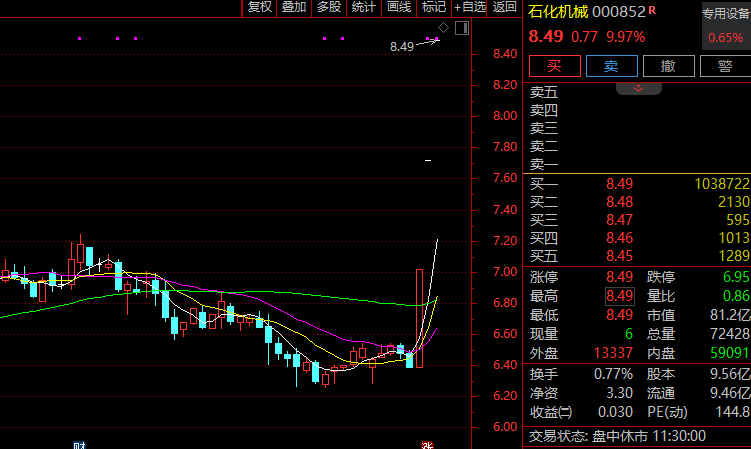
Task: Activate the 画线 drawing tool
Action: coord(399,7)
